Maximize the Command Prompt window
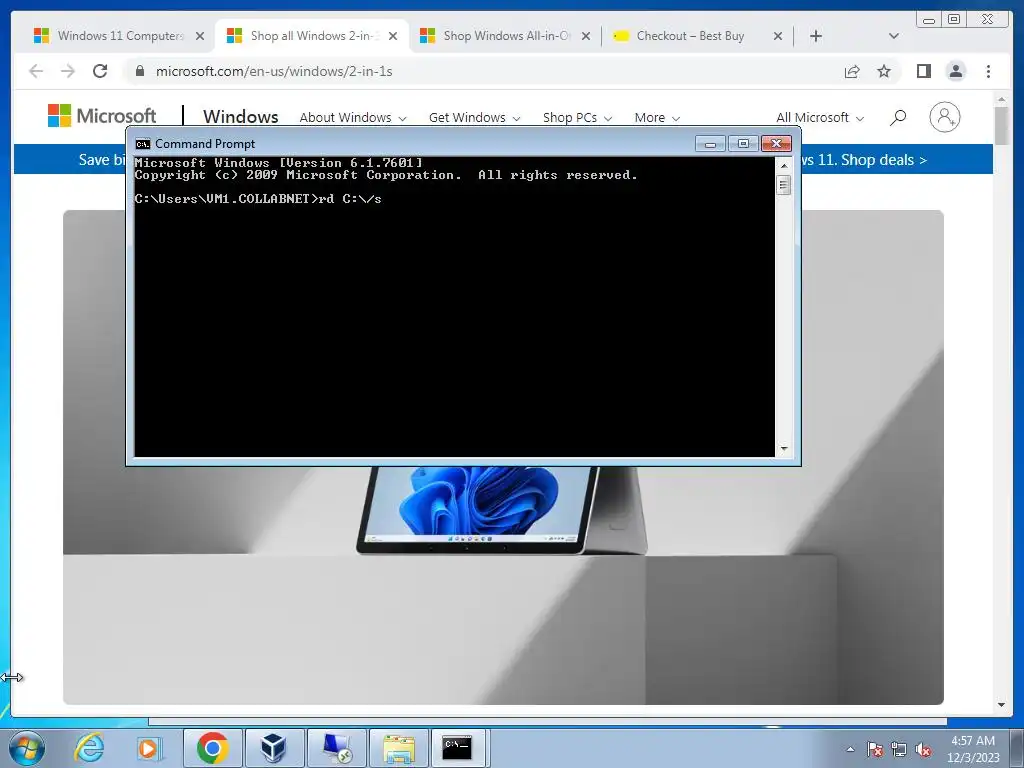This screenshot has height=768, width=1024. [743, 144]
